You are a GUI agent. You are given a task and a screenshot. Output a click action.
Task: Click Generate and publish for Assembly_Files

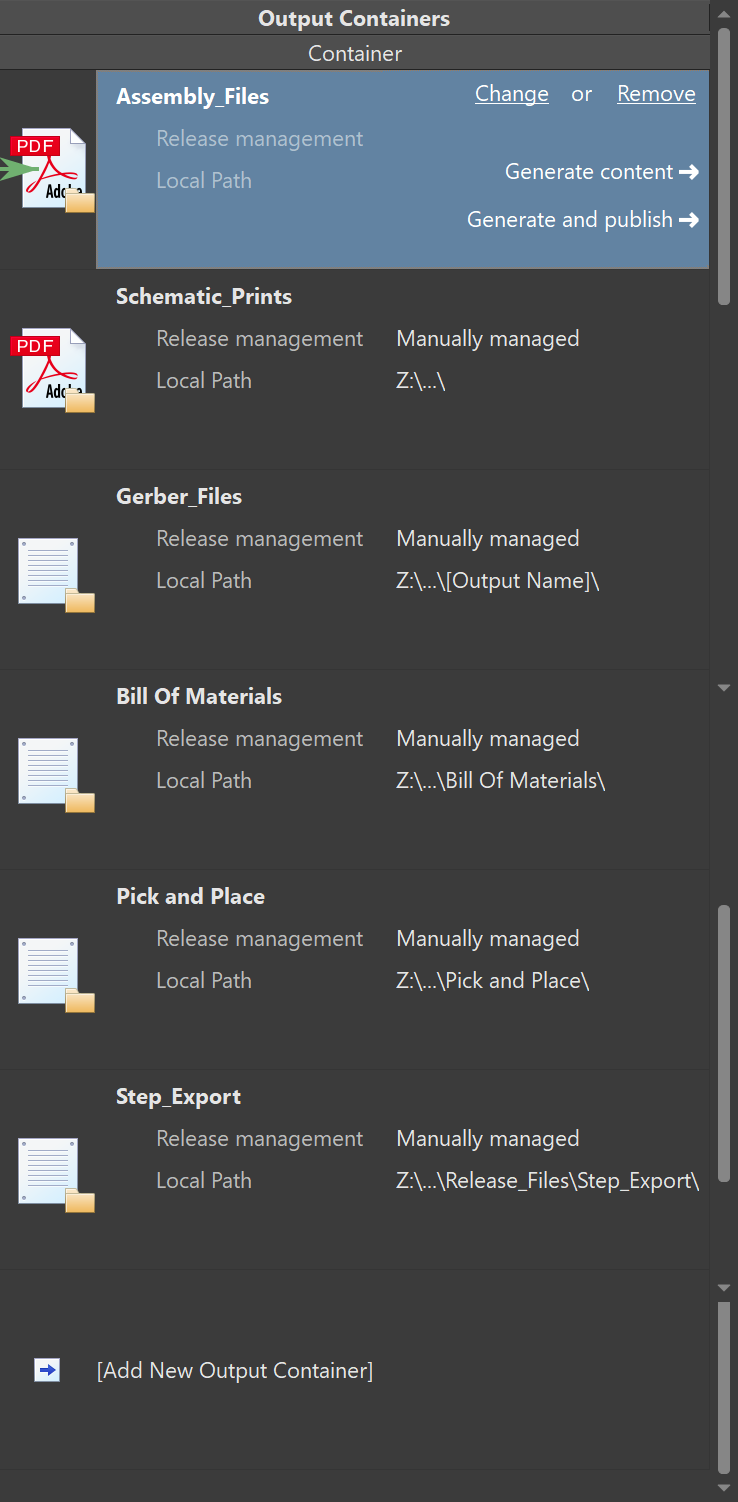coord(582,220)
